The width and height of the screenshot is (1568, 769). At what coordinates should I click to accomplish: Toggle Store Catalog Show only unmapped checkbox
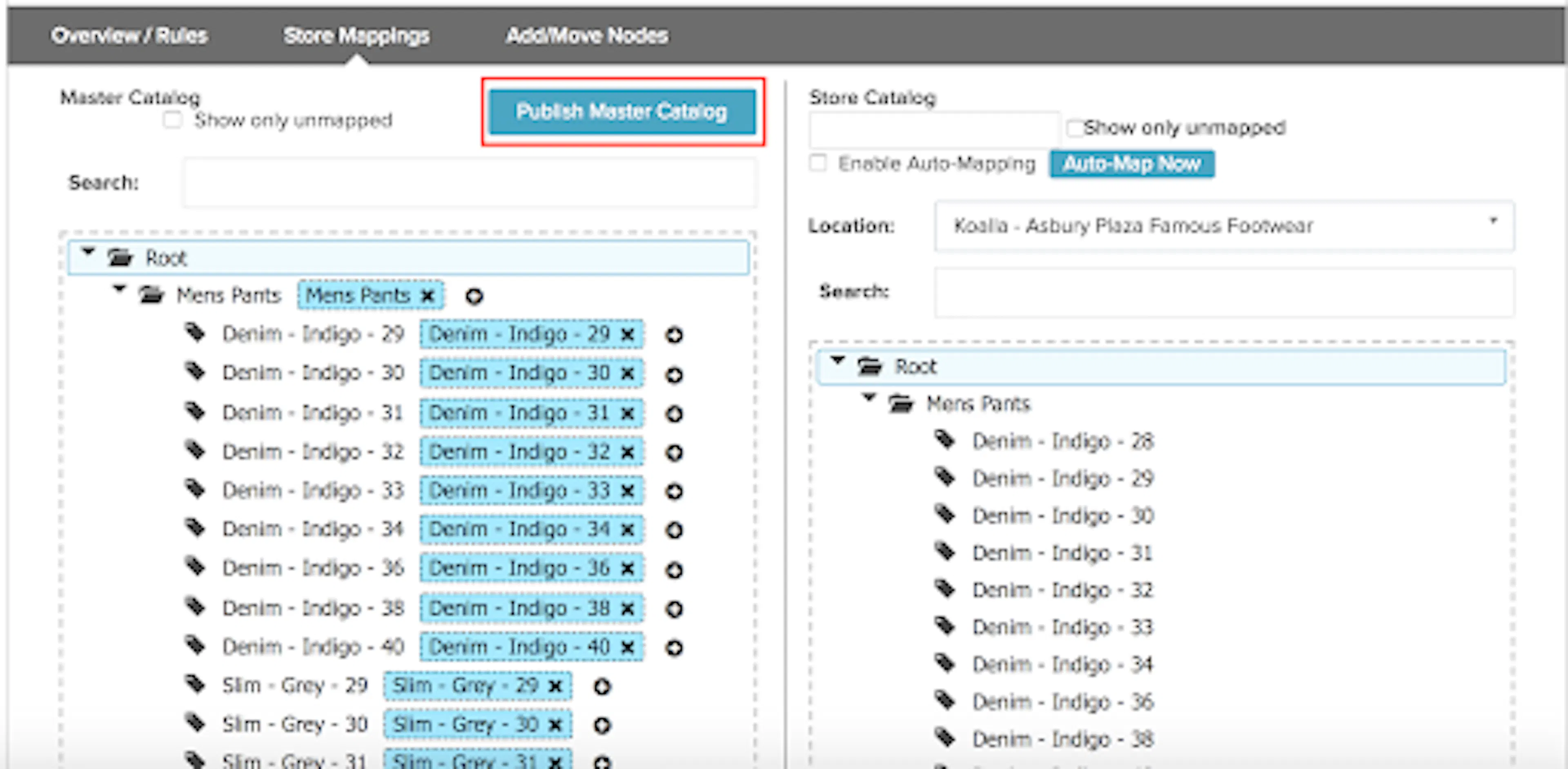(x=1075, y=128)
